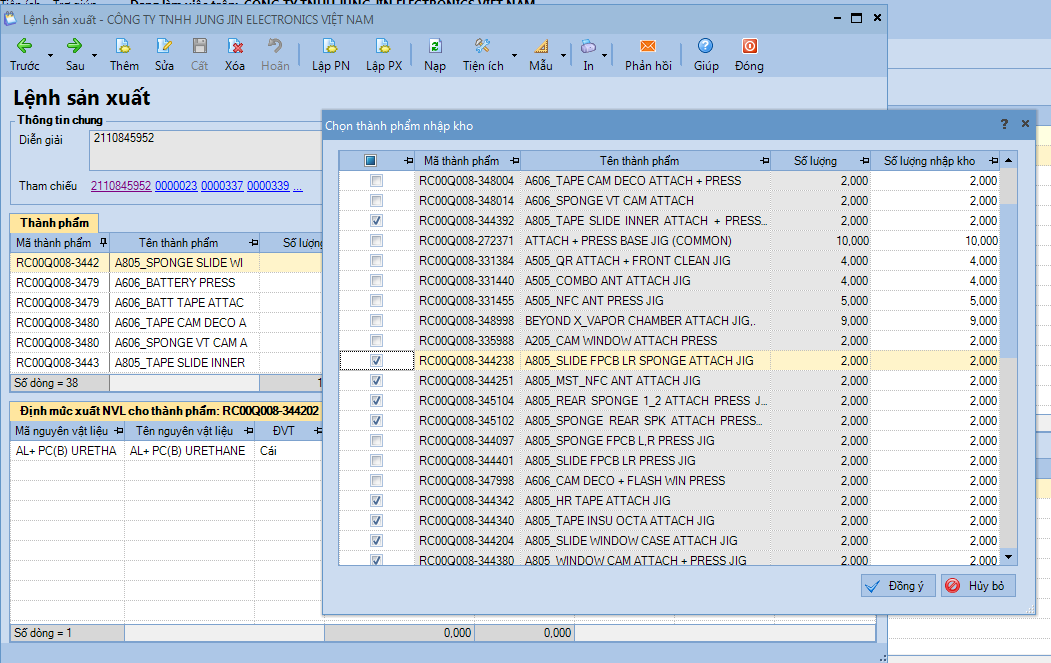Screen dimensions: 1051x663
Task: Open reference link 0000337
Action: [x=222, y=186]
